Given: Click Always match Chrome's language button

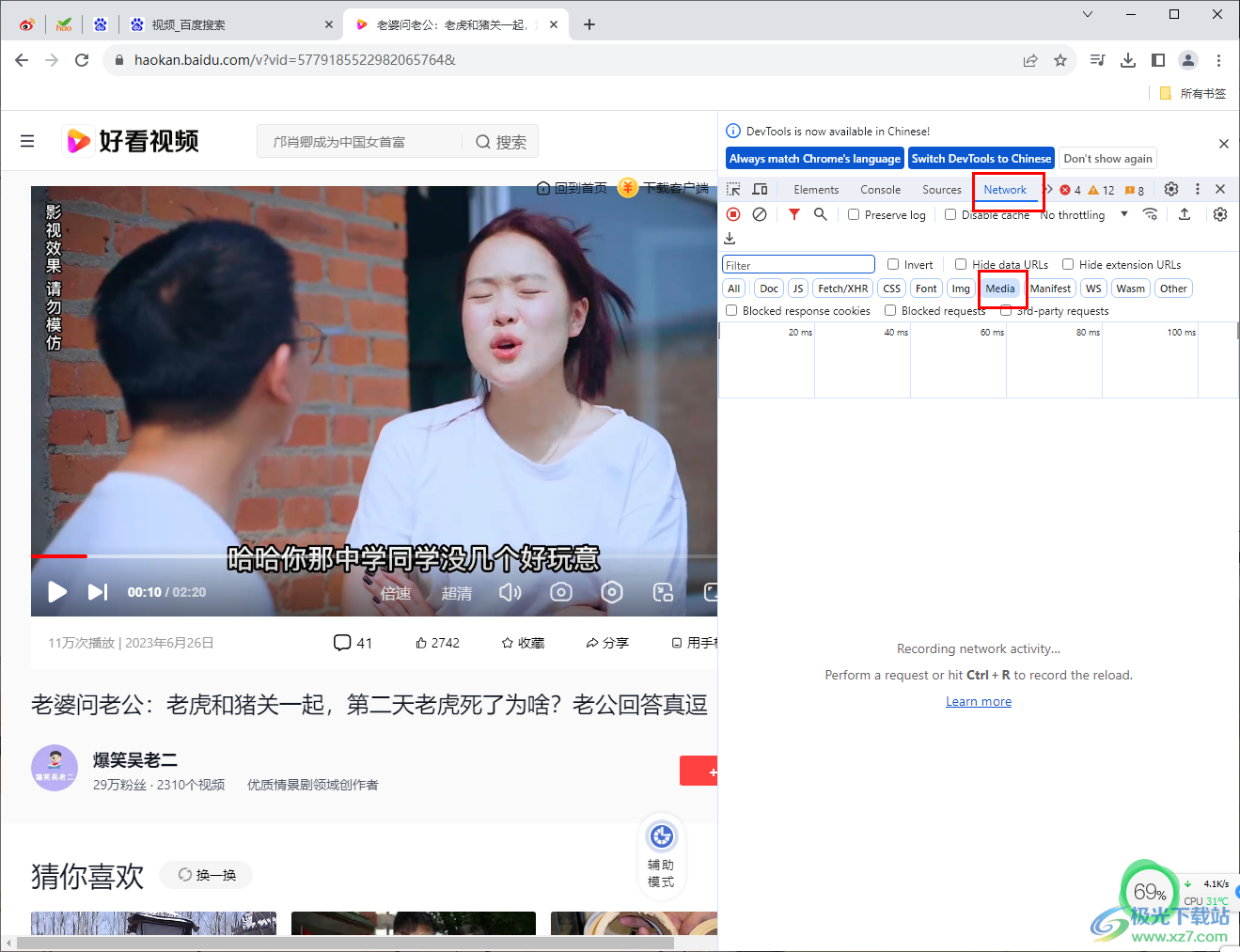Looking at the screenshot, I should pyautogui.click(x=815, y=159).
